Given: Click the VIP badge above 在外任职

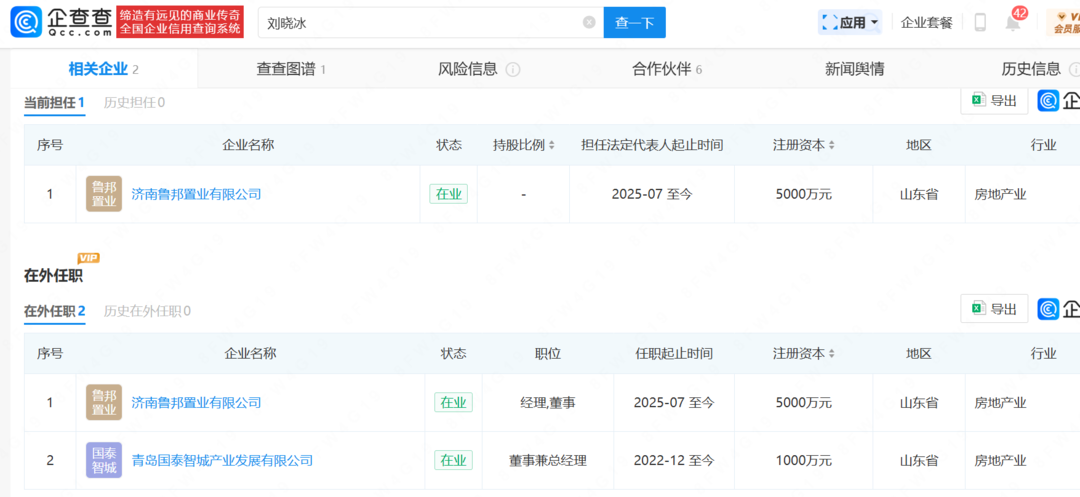Looking at the screenshot, I should point(89,258).
